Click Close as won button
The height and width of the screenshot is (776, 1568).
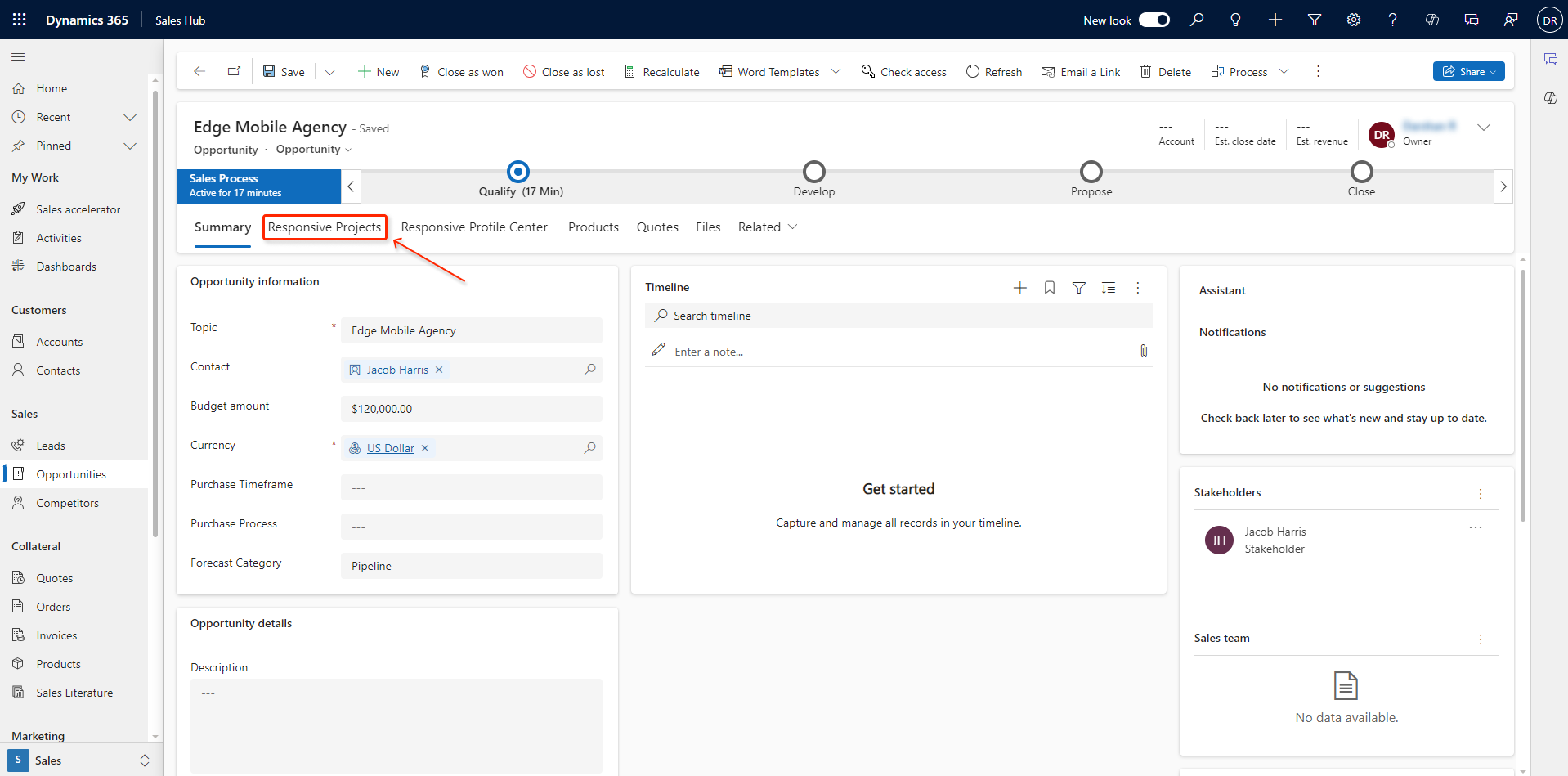coord(461,72)
